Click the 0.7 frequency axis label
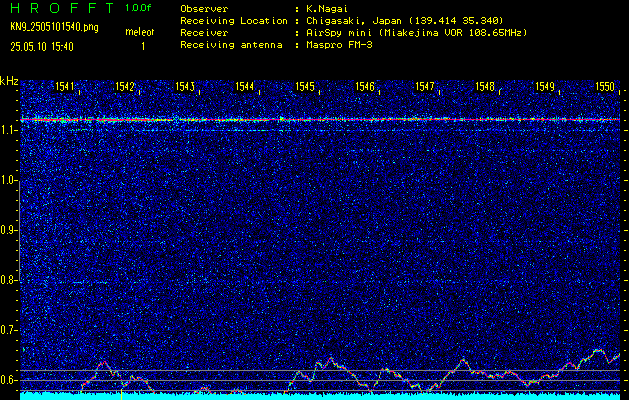The height and width of the screenshot is (400, 629). [x=7, y=330]
